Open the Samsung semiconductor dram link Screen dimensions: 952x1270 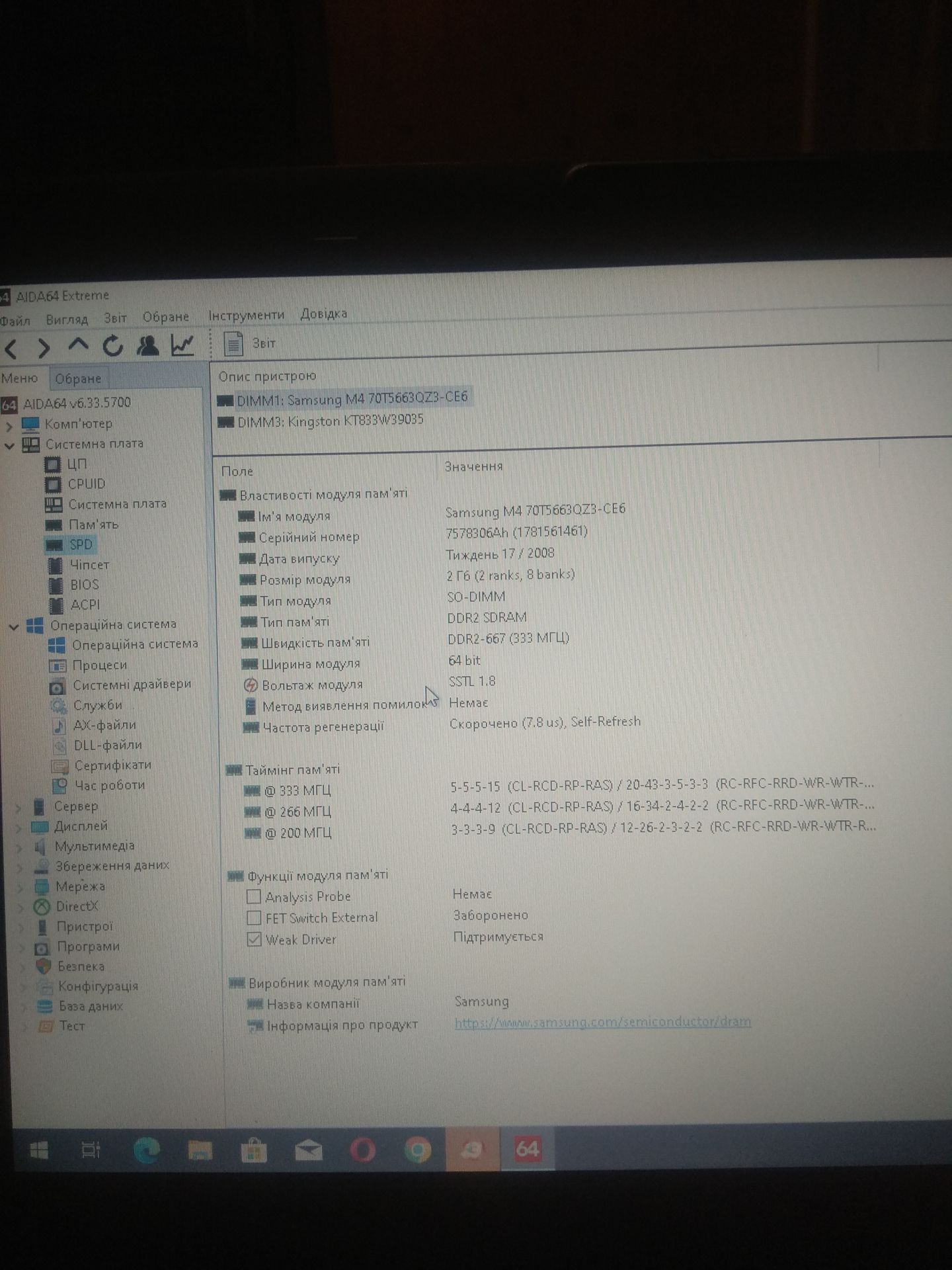pos(603,1022)
